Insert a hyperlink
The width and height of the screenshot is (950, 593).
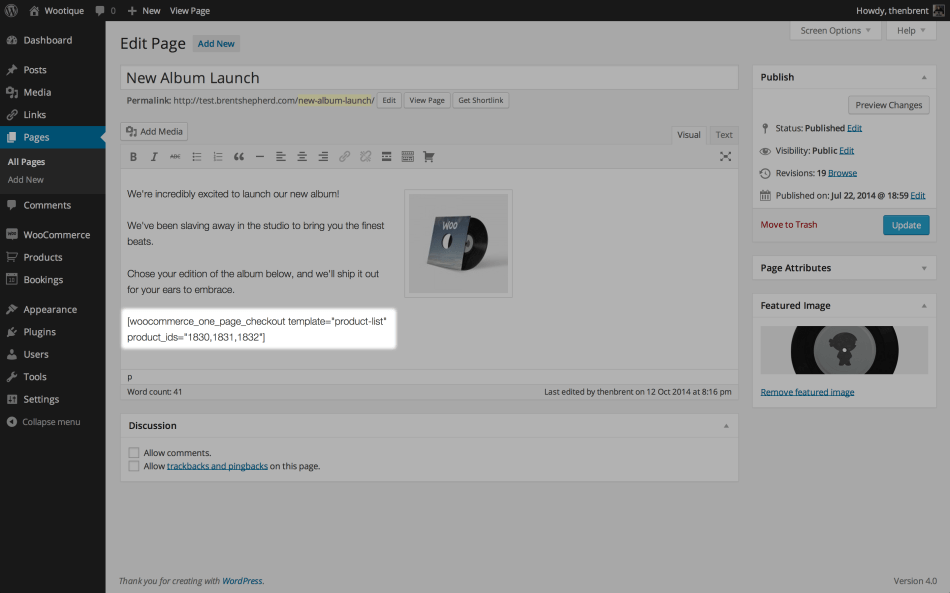pos(344,157)
